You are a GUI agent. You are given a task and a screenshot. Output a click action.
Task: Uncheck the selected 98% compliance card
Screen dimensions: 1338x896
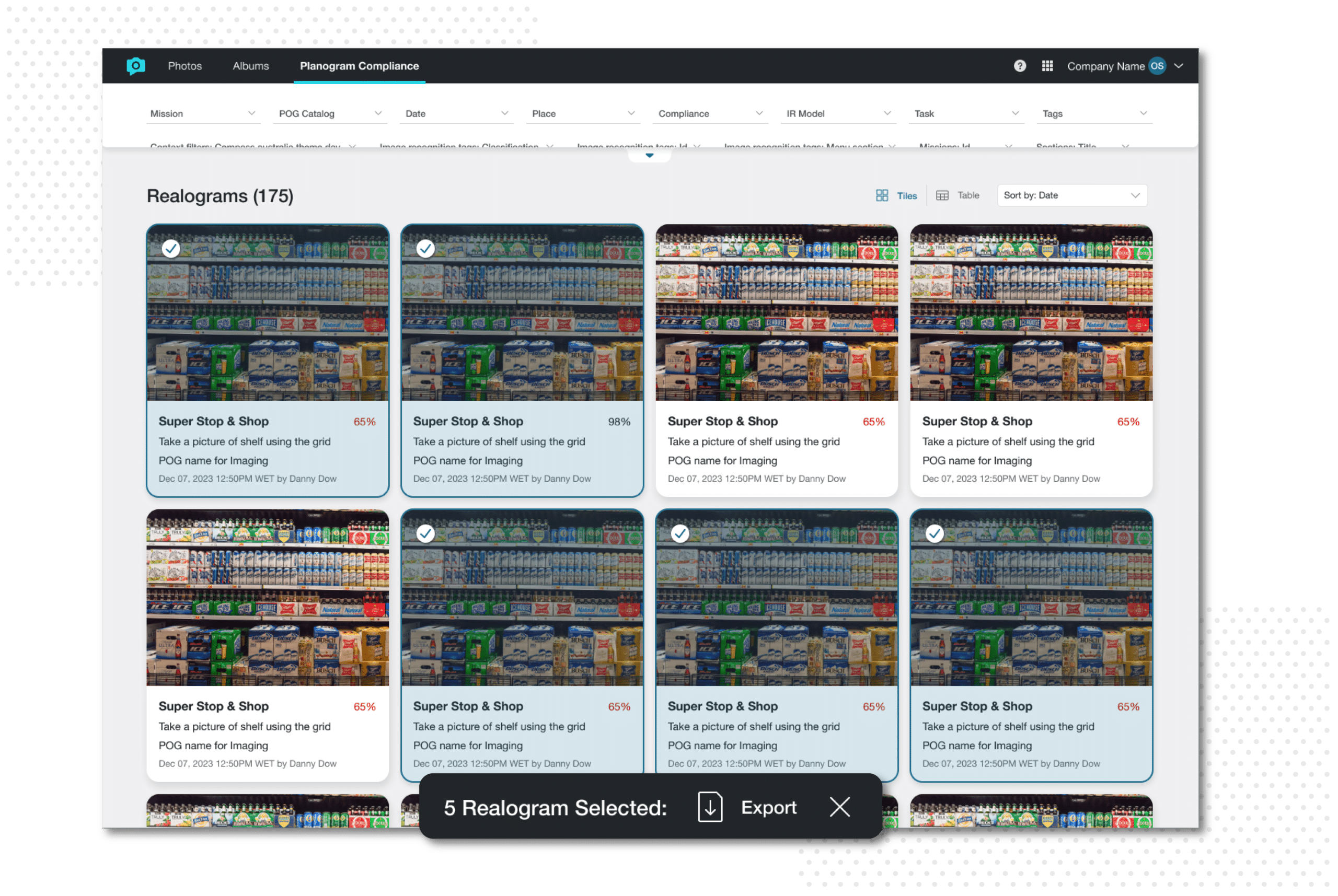[x=425, y=249]
